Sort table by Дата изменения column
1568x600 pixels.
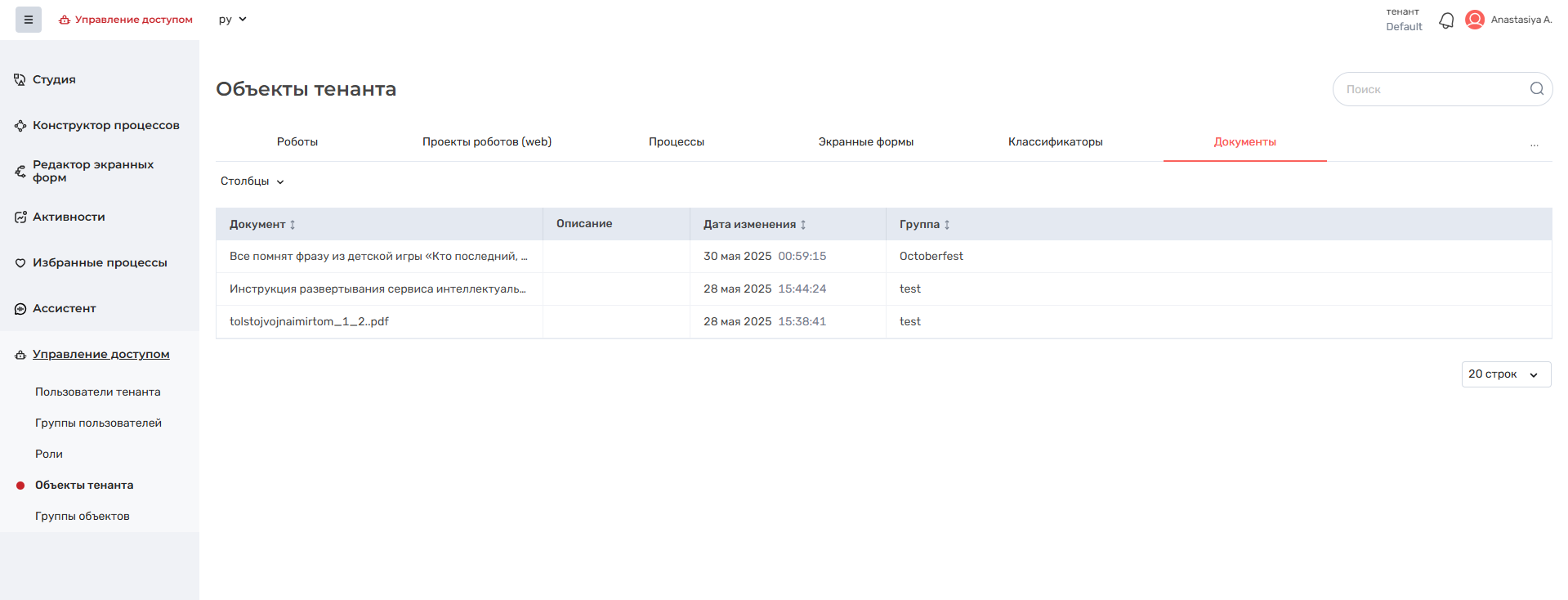click(x=803, y=224)
